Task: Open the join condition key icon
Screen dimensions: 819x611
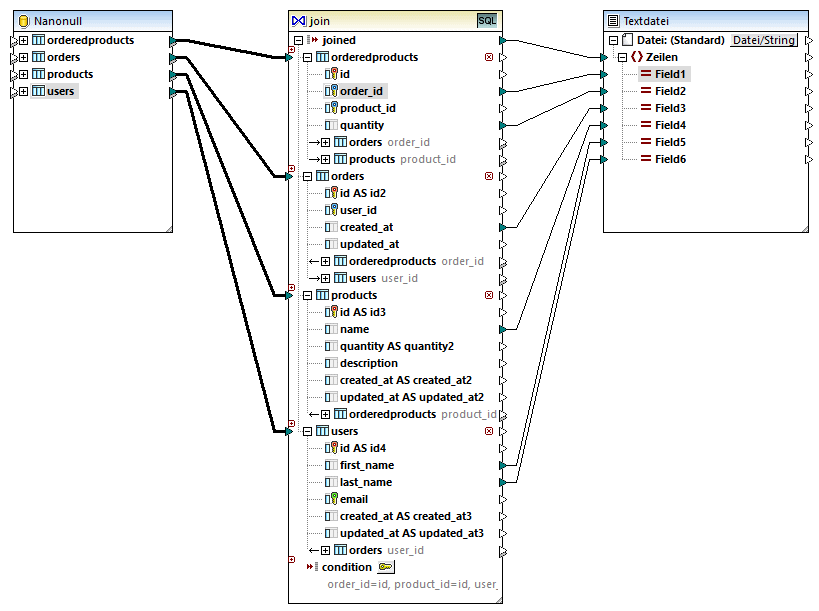Action: click(385, 567)
